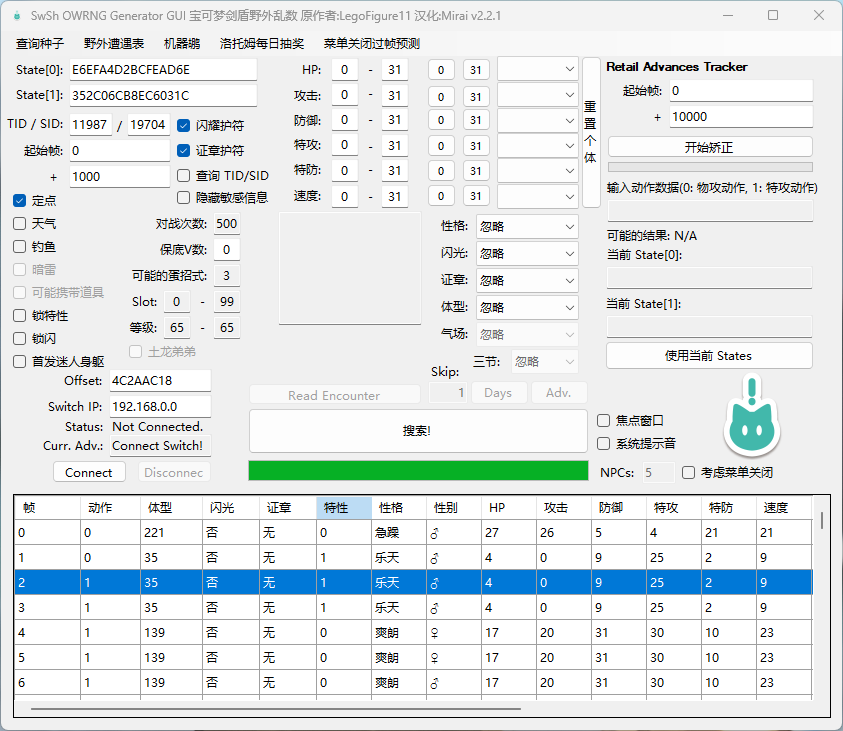Viewport: 843px width, 731px height.
Task: Click the State[0] input field
Action: (x=164, y=70)
